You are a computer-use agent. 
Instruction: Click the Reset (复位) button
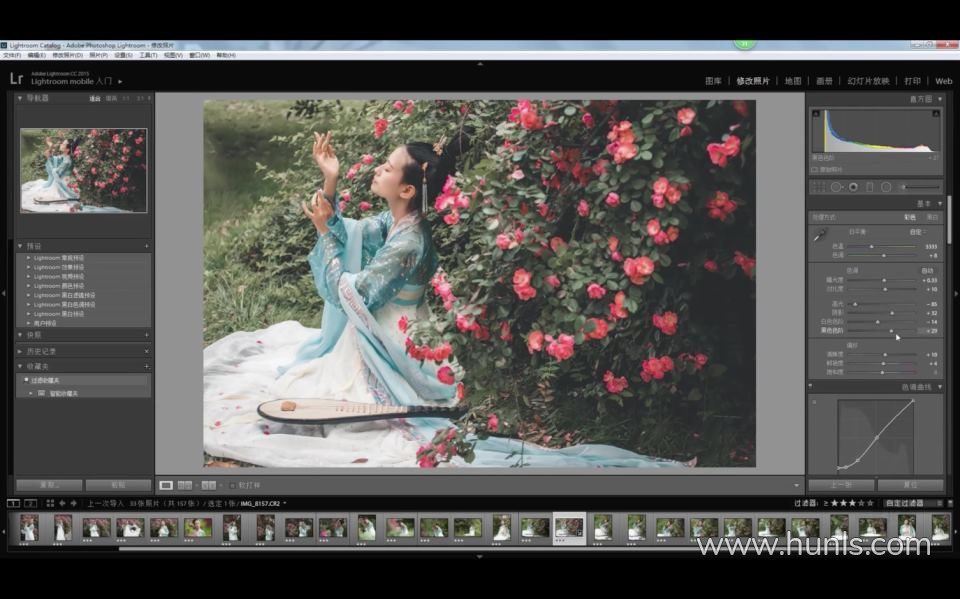pyautogui.click(x=910, y=484)
